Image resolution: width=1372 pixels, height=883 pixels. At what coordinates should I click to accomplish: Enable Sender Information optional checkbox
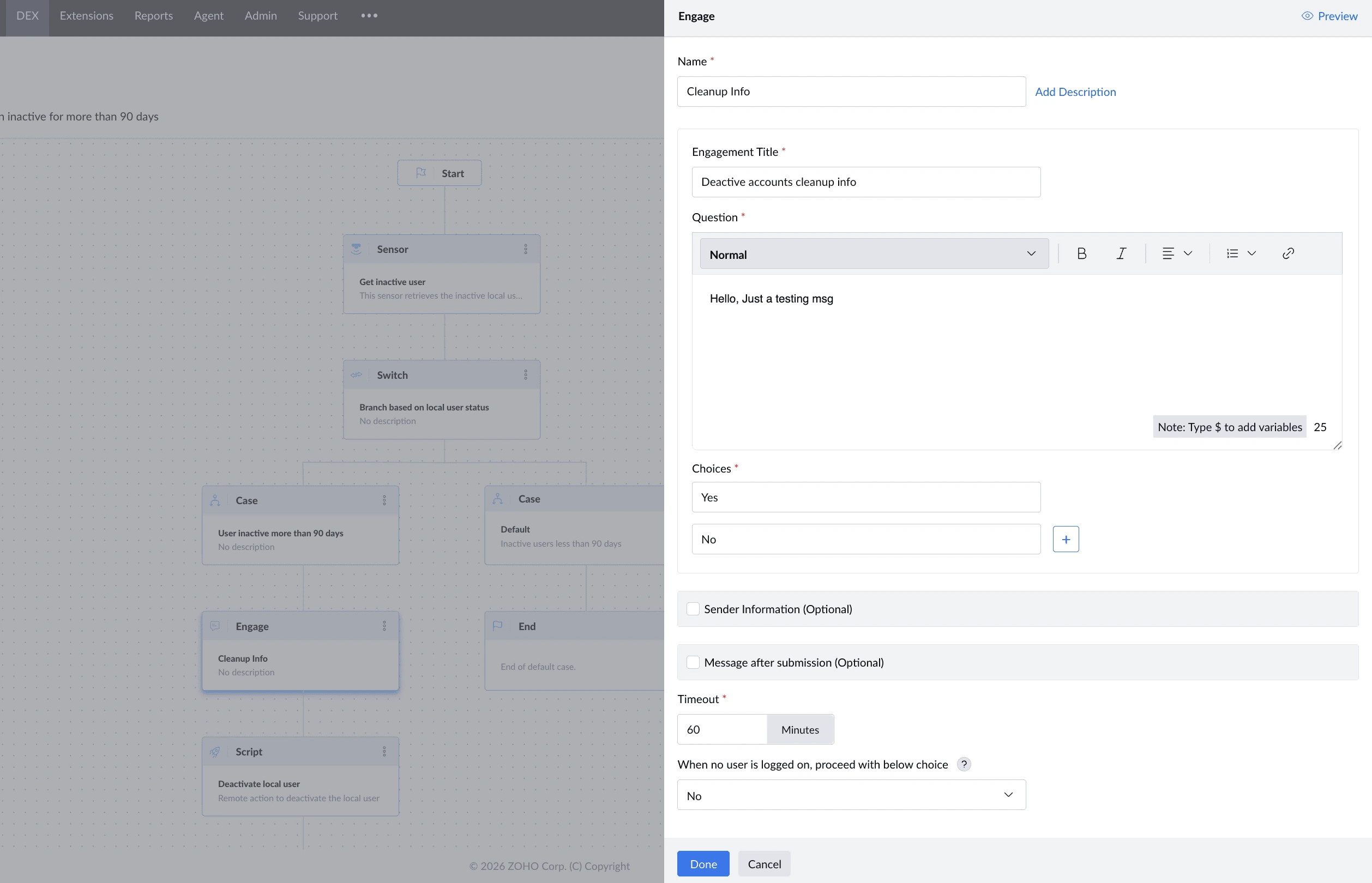693,609
